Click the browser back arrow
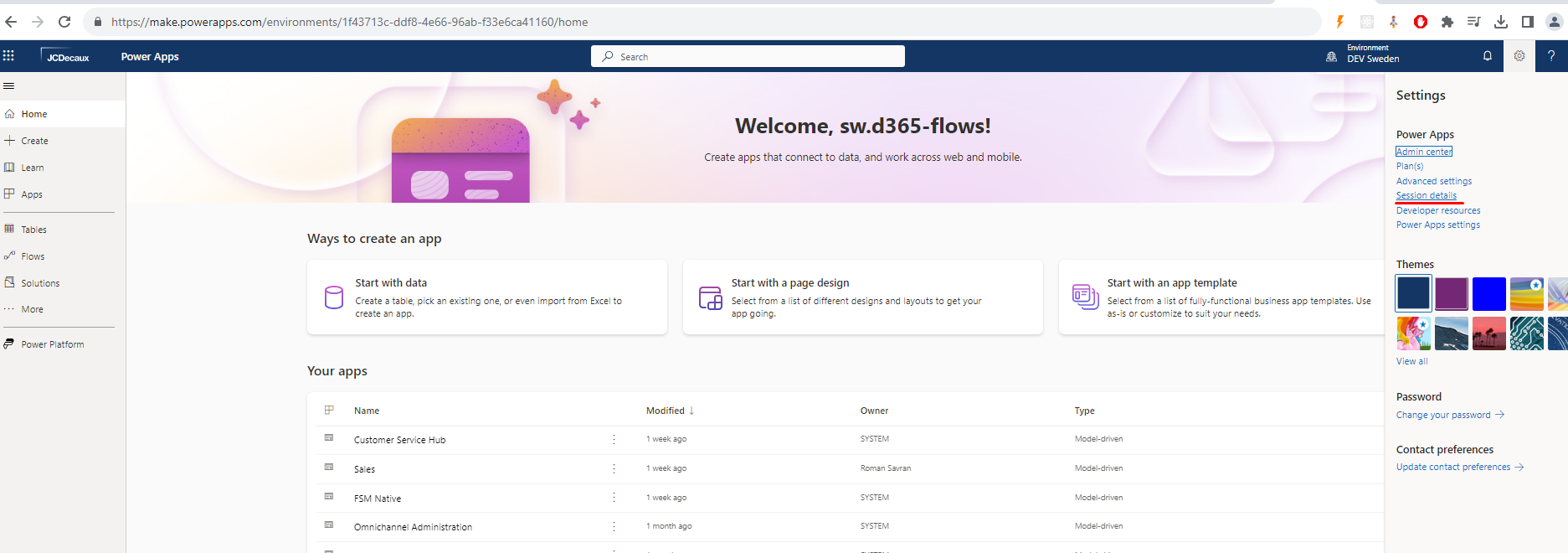This screenshot has width=1568, height=553. pyautogui.click(x=11, y=22)
